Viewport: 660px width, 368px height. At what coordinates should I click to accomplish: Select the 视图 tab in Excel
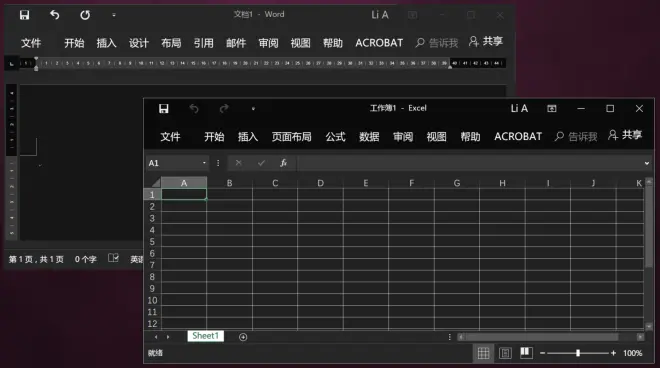[x=436, y=136]
